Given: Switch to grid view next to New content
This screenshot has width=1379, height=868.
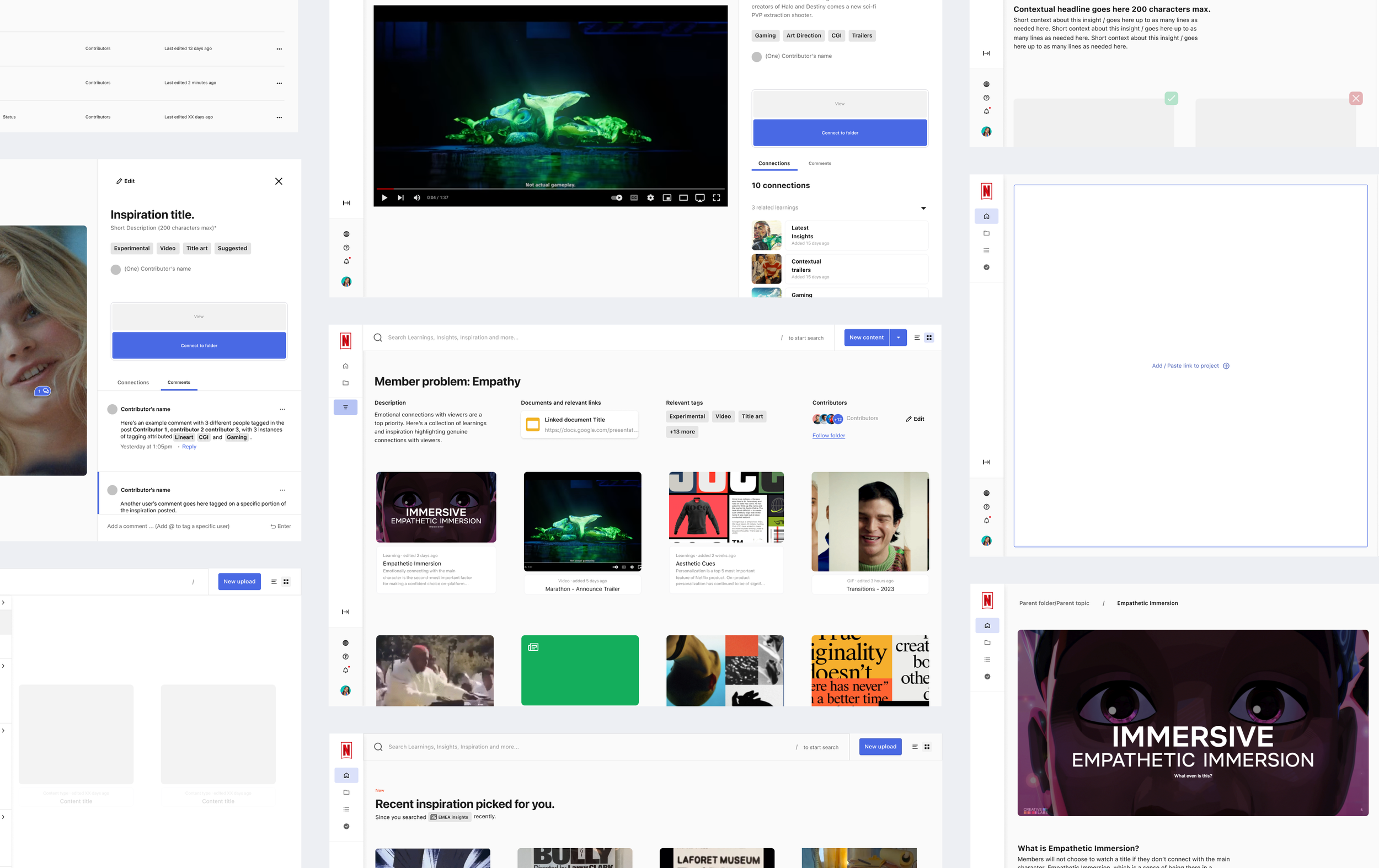Looking at the screenshot, I should [x=929, y=338].
